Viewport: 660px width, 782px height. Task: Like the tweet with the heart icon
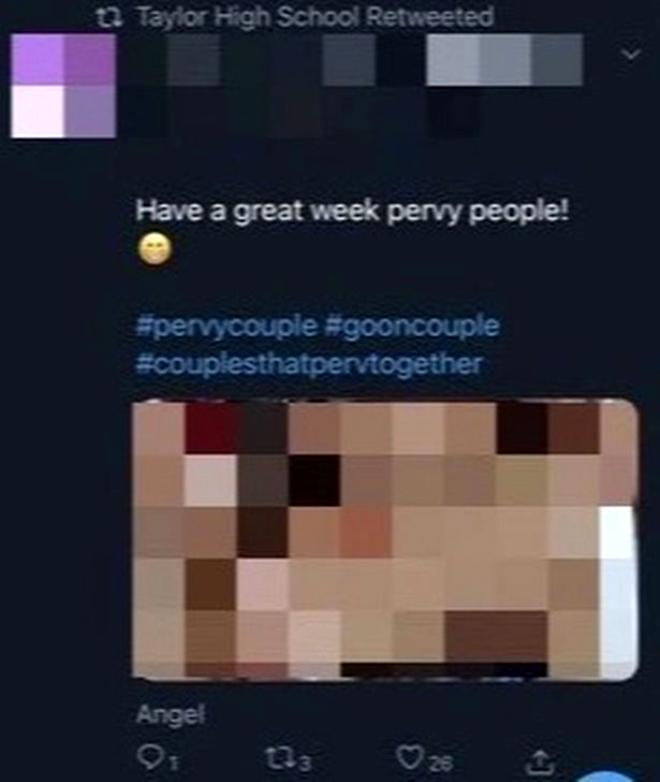pos(410,757)
